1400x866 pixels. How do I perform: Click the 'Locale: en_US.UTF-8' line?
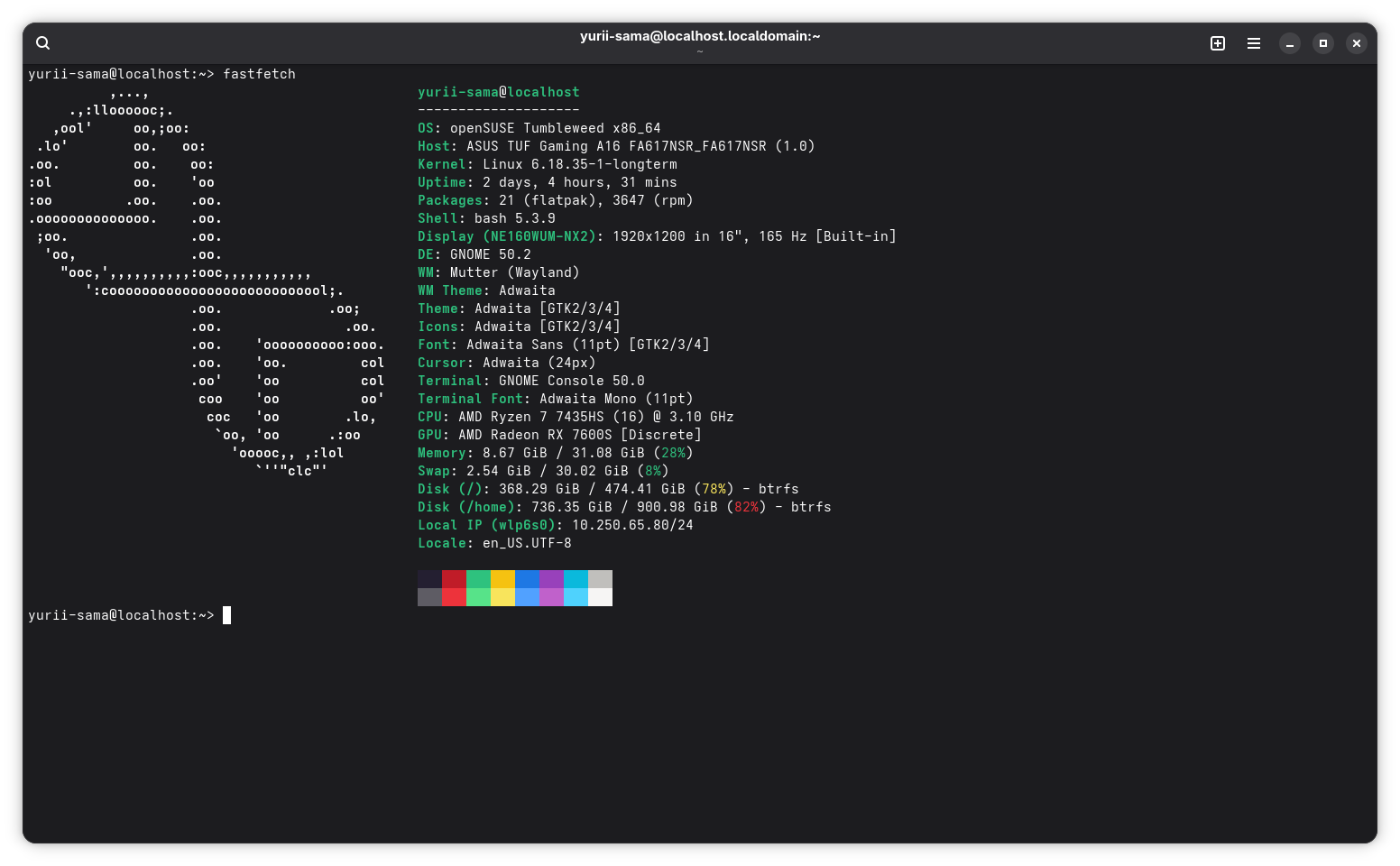(x=494, y=543)
